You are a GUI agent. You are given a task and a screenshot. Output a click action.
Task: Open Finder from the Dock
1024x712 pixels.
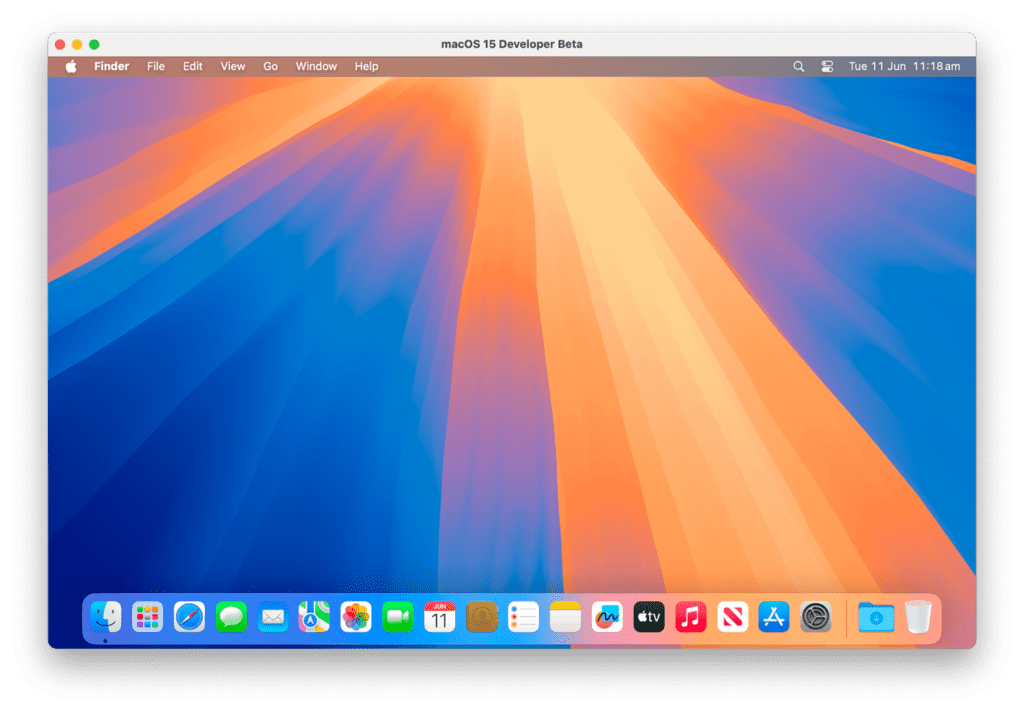tap(104, 617)
